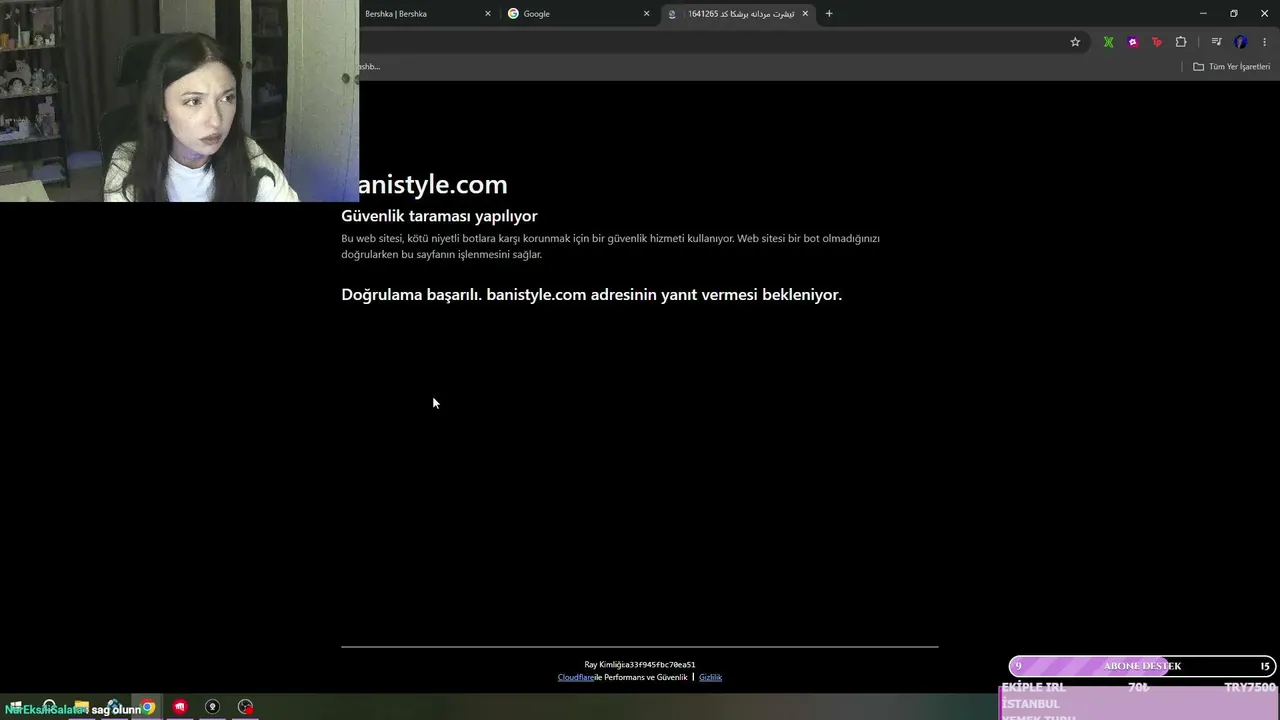Click the ABONE DESTEK progress bar
Screen dimensions: 1280x720
[1142, 667]
